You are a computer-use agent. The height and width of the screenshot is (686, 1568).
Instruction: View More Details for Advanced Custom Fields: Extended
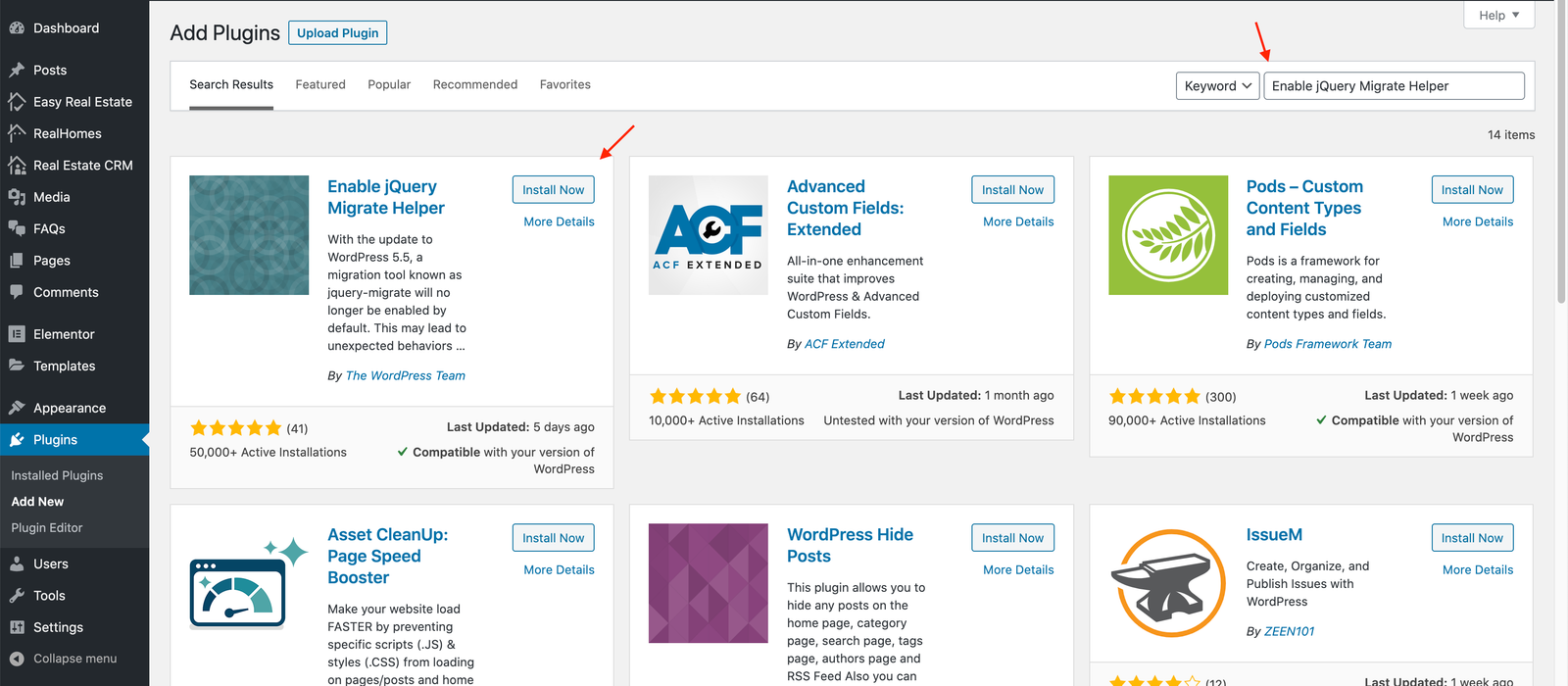coord(1018,221)
